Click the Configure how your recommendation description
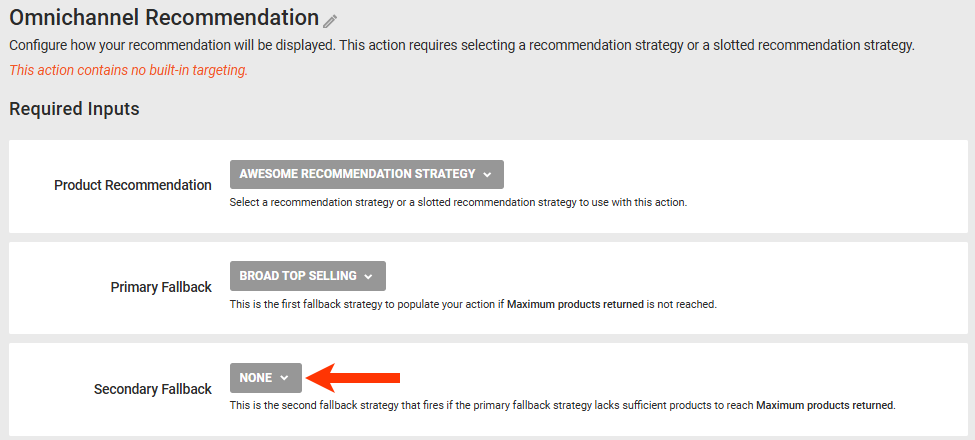975x440 pixels. coord(461,46)
